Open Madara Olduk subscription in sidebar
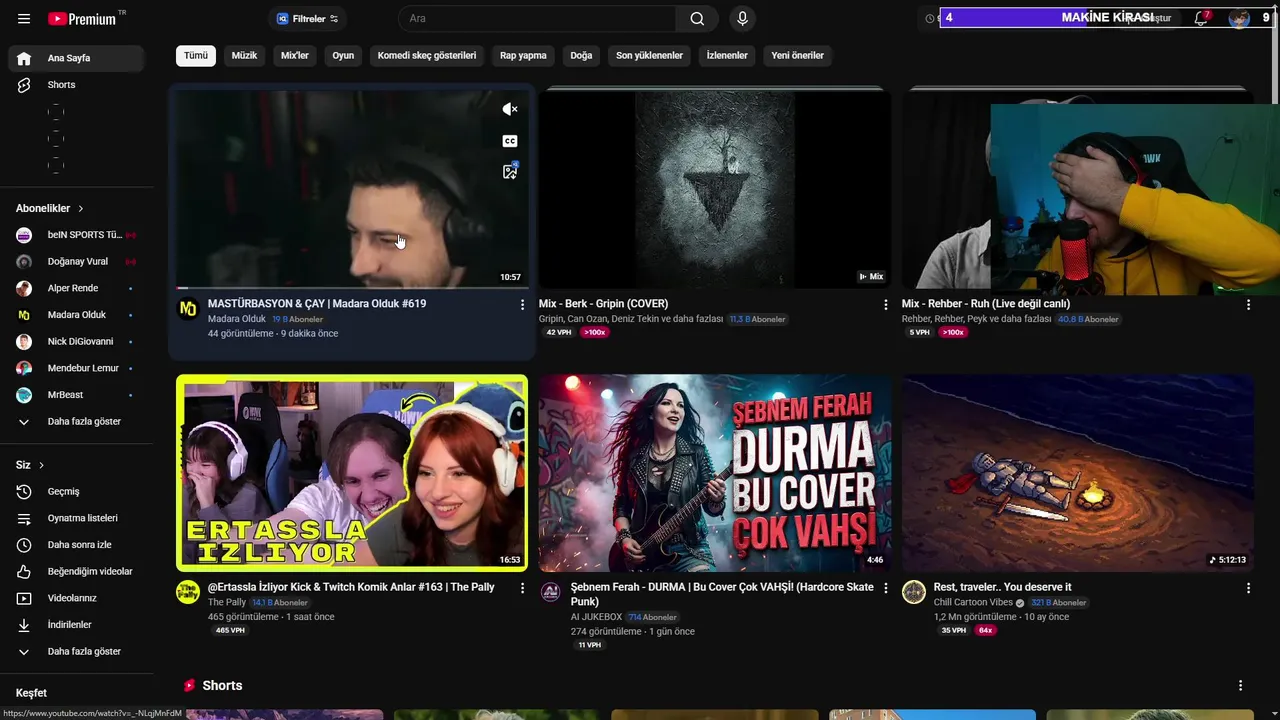 (x=76, y=315)
